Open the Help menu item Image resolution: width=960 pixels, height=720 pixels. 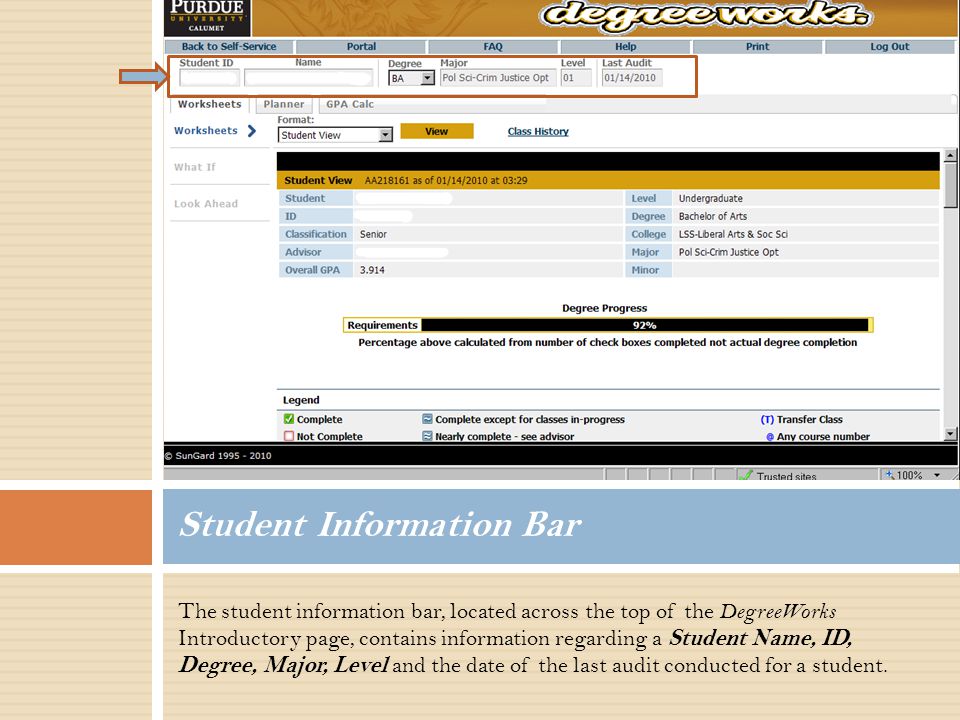[626, 47]
